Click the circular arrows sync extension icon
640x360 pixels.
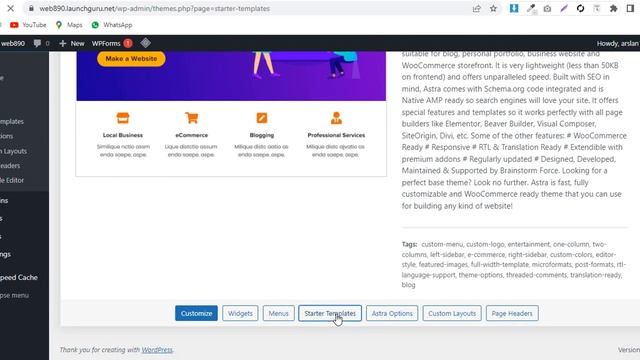pos(580,9)
